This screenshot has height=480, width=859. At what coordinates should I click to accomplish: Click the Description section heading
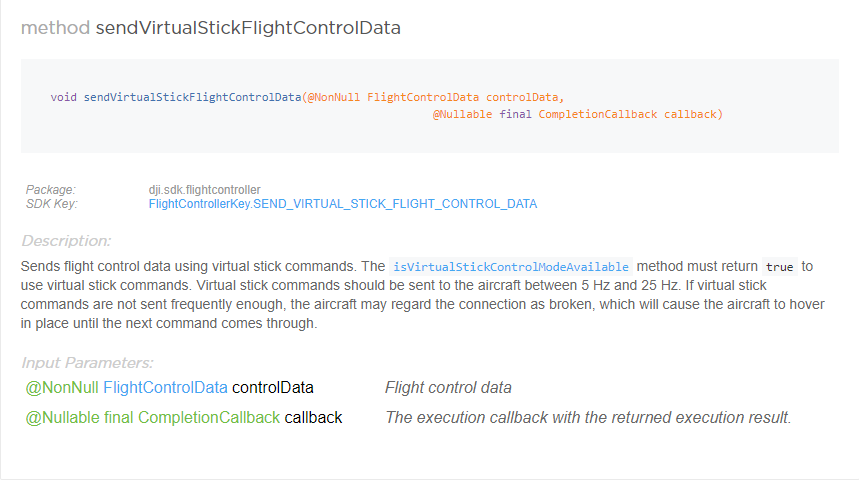[66, 241]
